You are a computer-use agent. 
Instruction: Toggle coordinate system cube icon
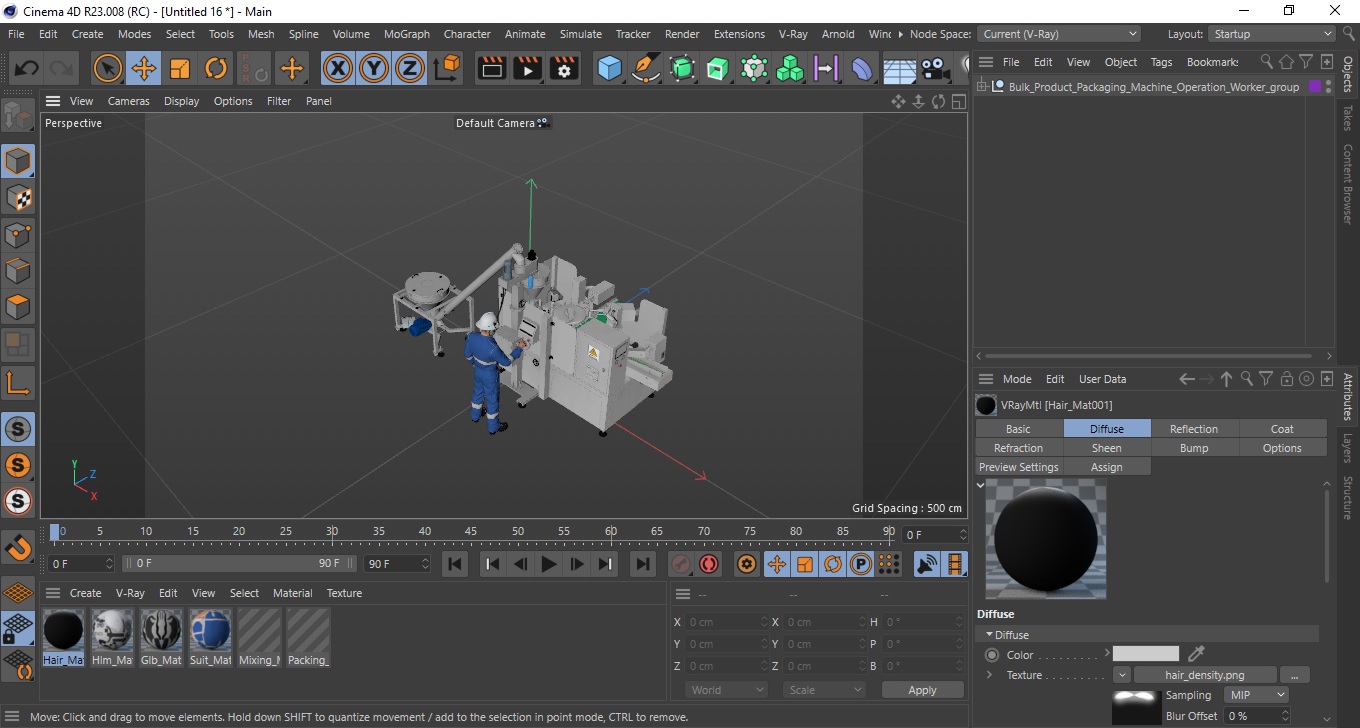point(448,68)
